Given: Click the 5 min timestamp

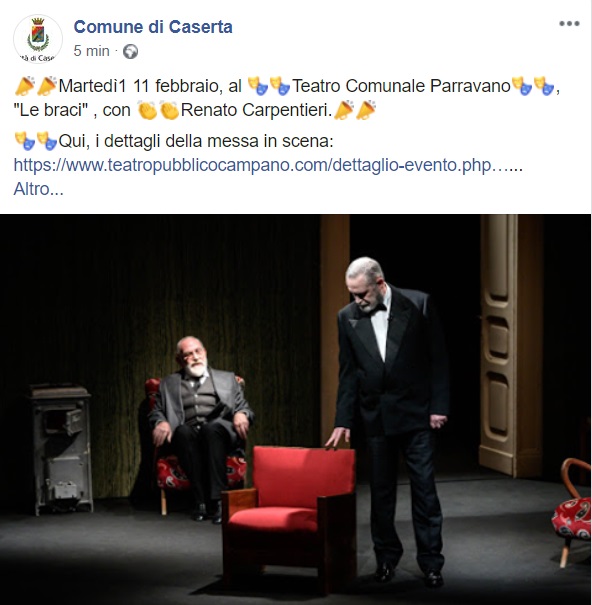Looking at the screenshot, I should point(91,51).
